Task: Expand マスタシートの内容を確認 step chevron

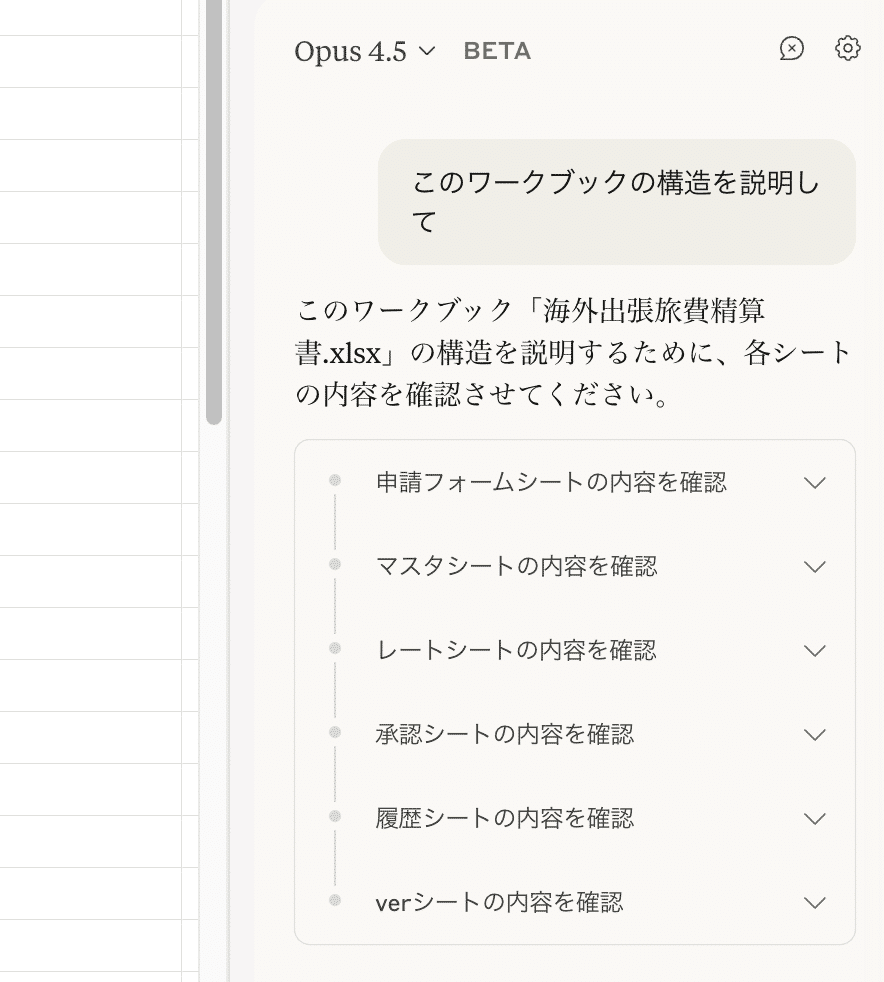Action: (815, 567)
